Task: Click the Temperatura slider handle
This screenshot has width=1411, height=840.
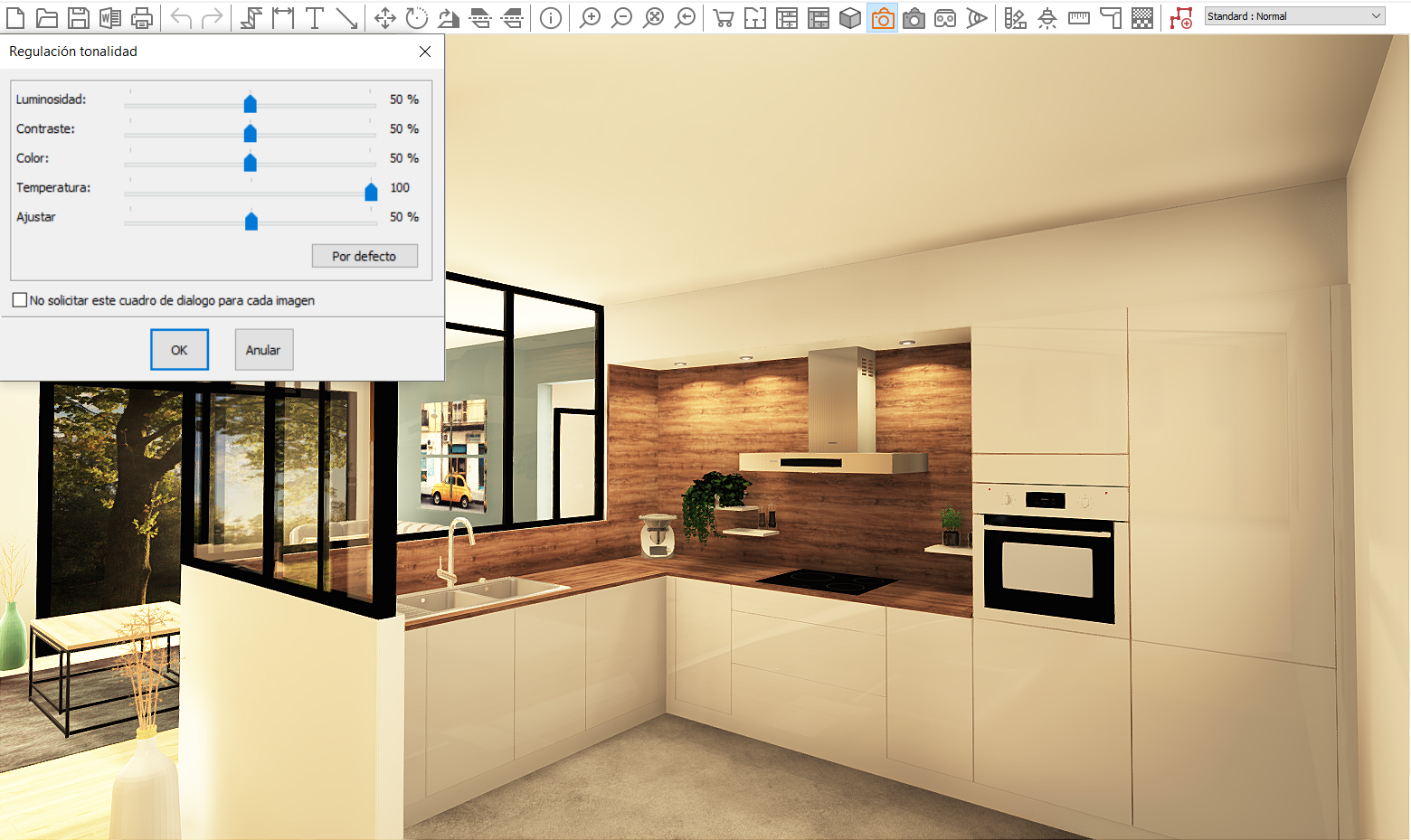Action: coord(371,192)
